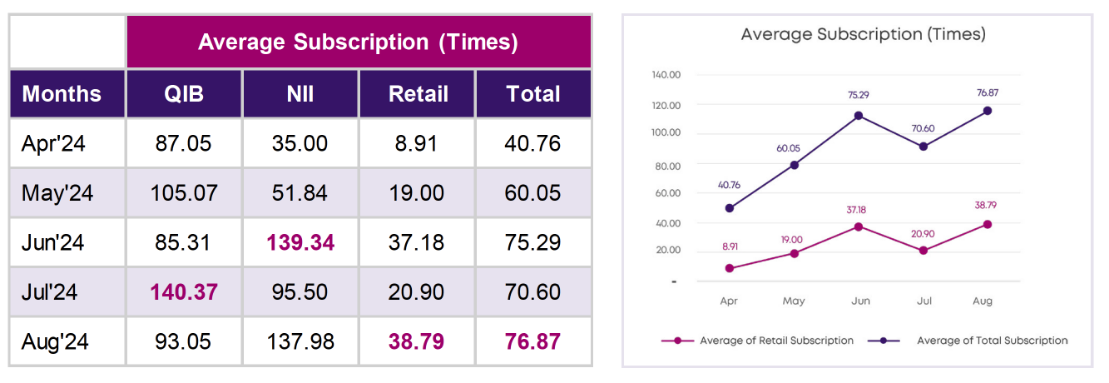This screenshot has height=383, width=1109.
Task: Select the NII column header
Action: pyautogui.click(x=301, y=94)
